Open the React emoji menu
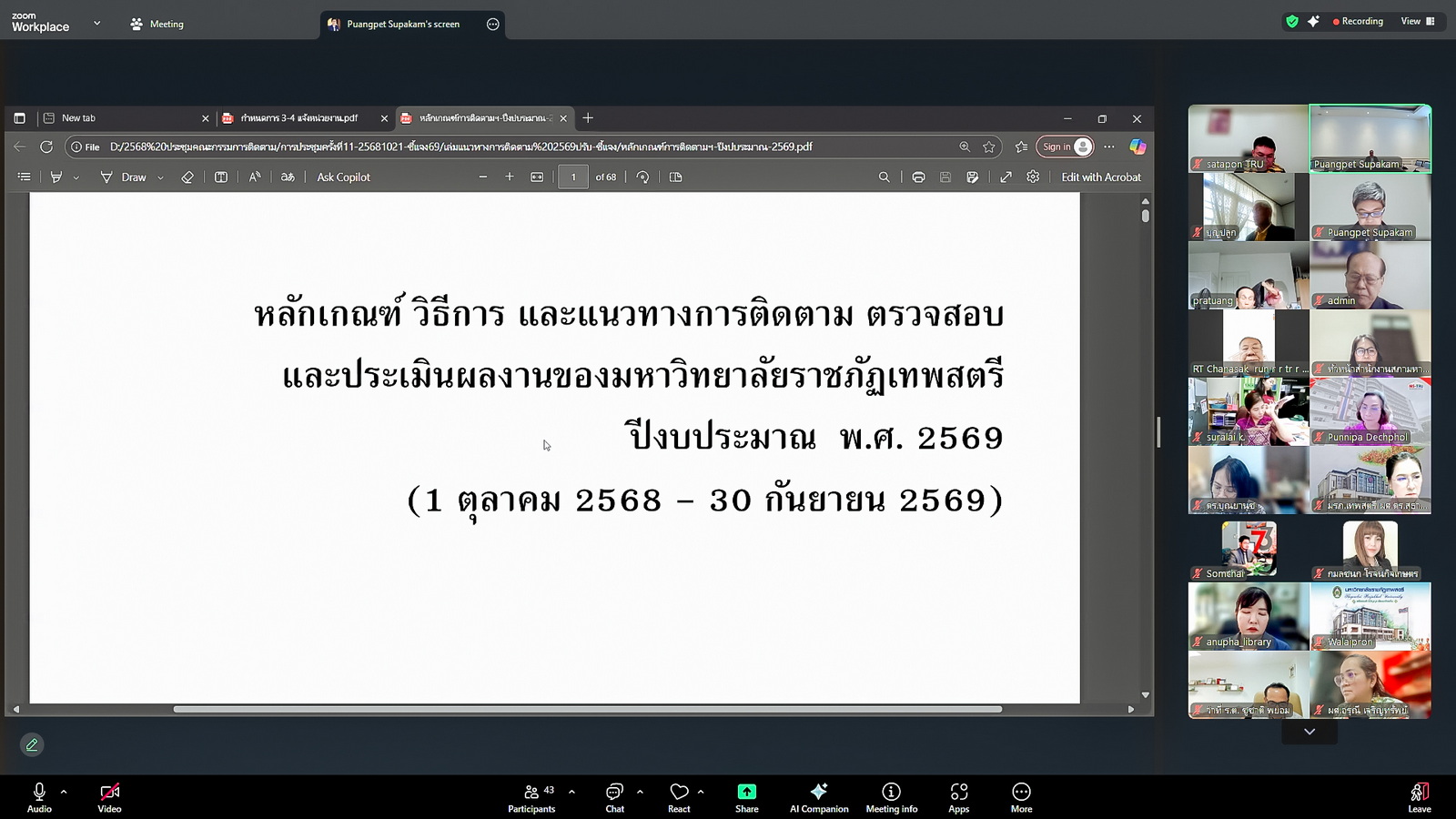This screenshot has height=819, width=1456. 679,796
